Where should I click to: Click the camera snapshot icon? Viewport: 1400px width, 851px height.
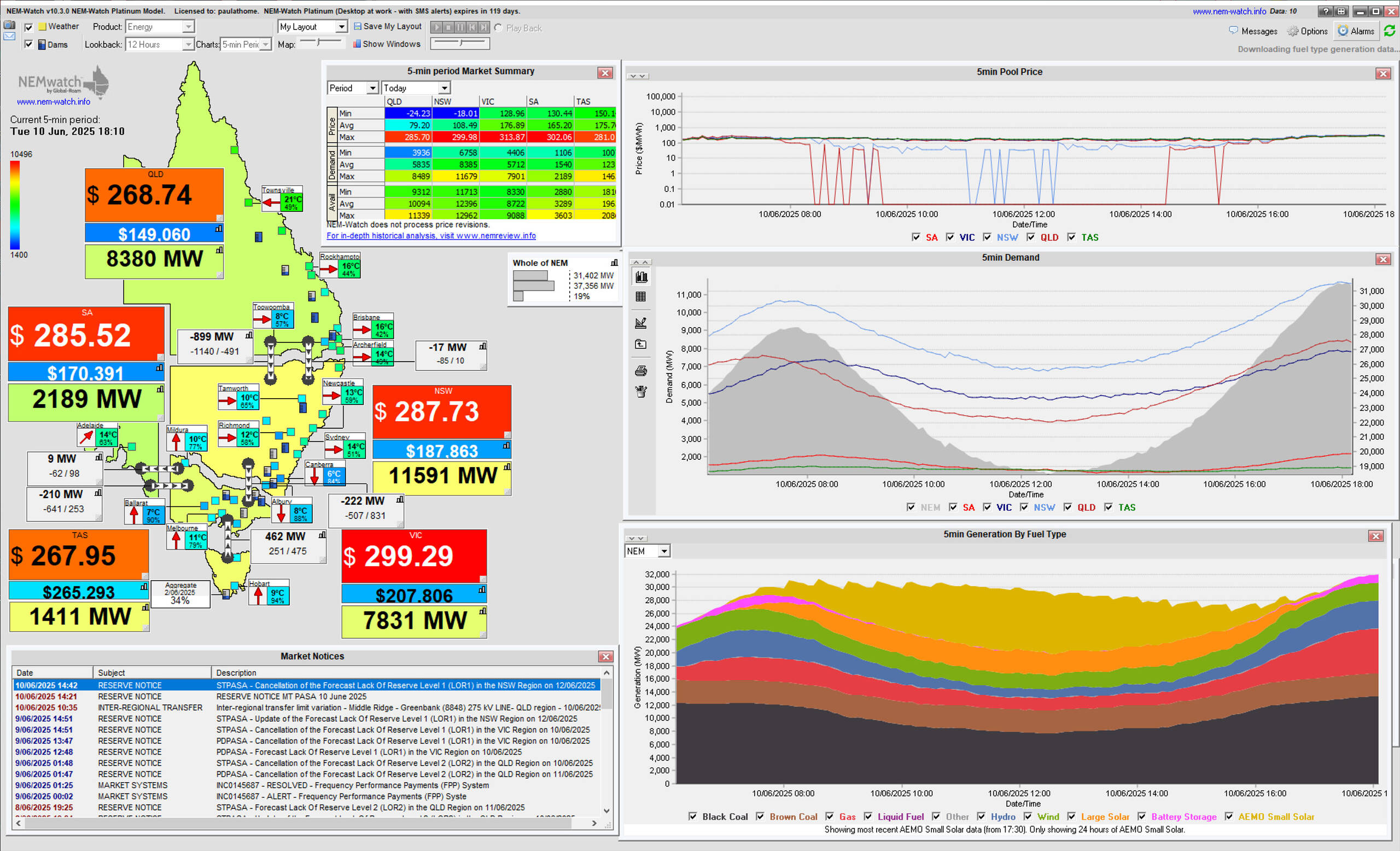click(x=9, y=25)
